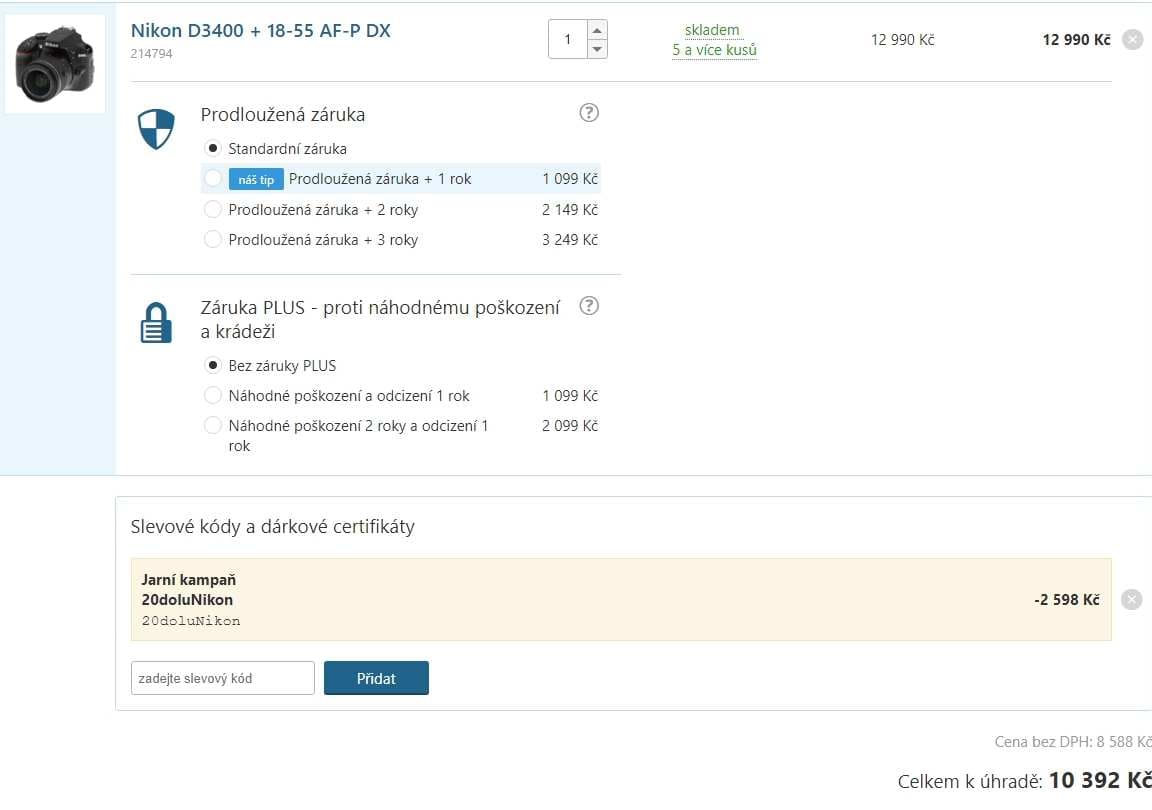
Task: Select Standardní záruka option
Action: click(x=212, y=148)
